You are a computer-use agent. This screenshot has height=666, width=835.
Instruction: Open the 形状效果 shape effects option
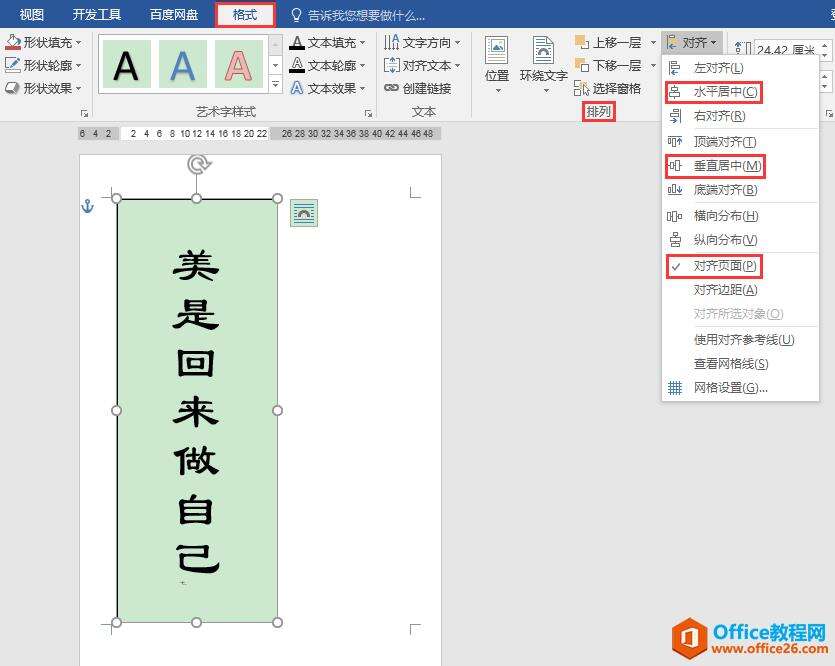(43, 88)
